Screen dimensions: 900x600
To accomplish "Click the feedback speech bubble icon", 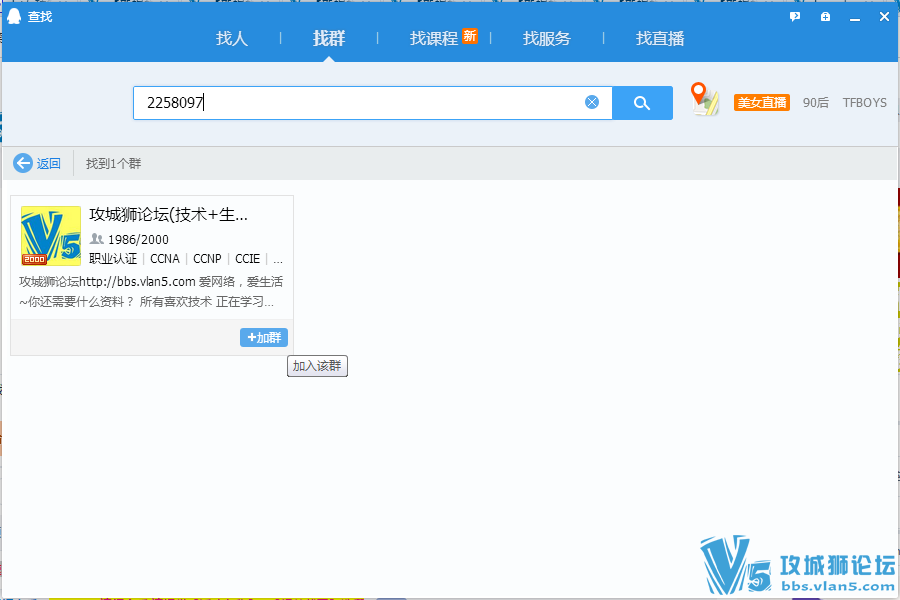I will pos(795,17).
